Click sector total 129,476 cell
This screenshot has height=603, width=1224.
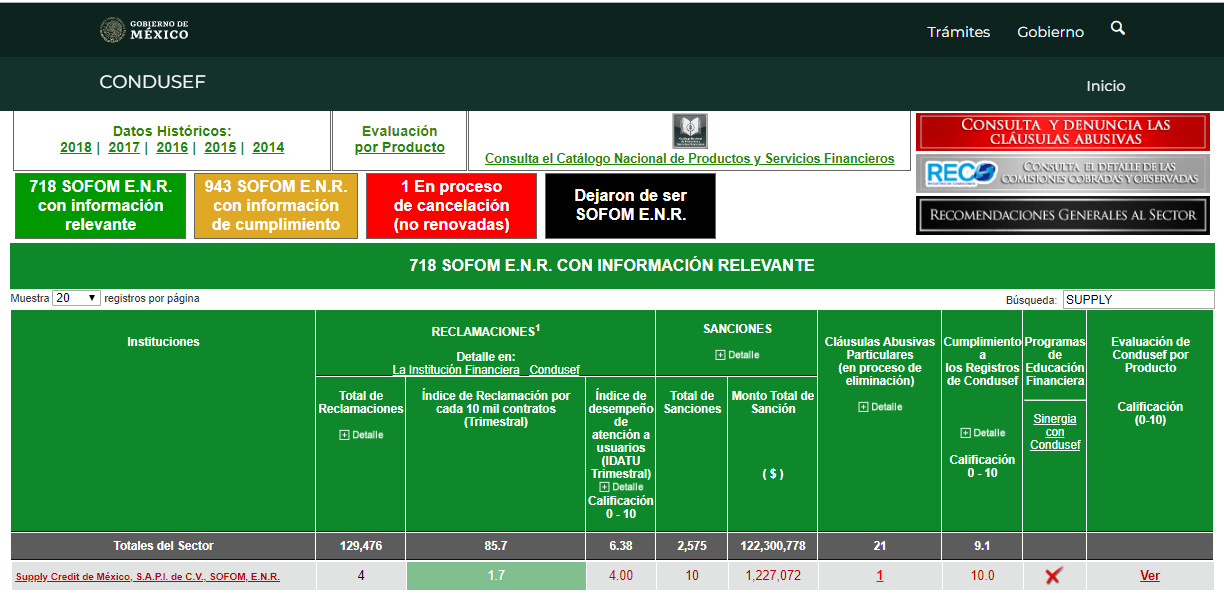coord(361,546)
